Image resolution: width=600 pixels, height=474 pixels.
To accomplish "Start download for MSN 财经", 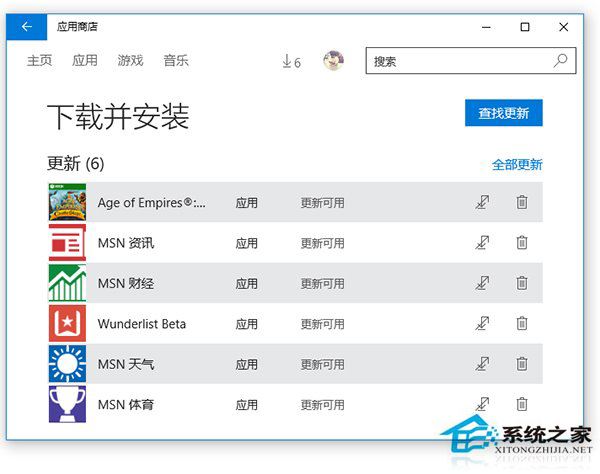I will point(482,283).
